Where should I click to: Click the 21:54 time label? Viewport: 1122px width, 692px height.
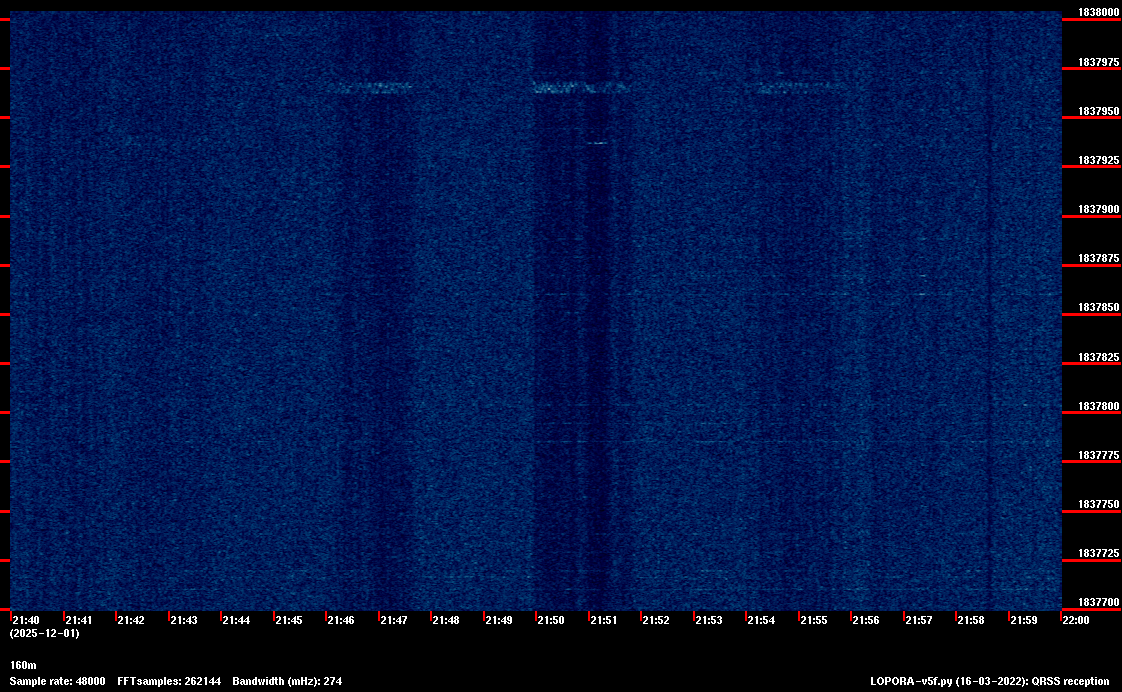coord(761,620)
